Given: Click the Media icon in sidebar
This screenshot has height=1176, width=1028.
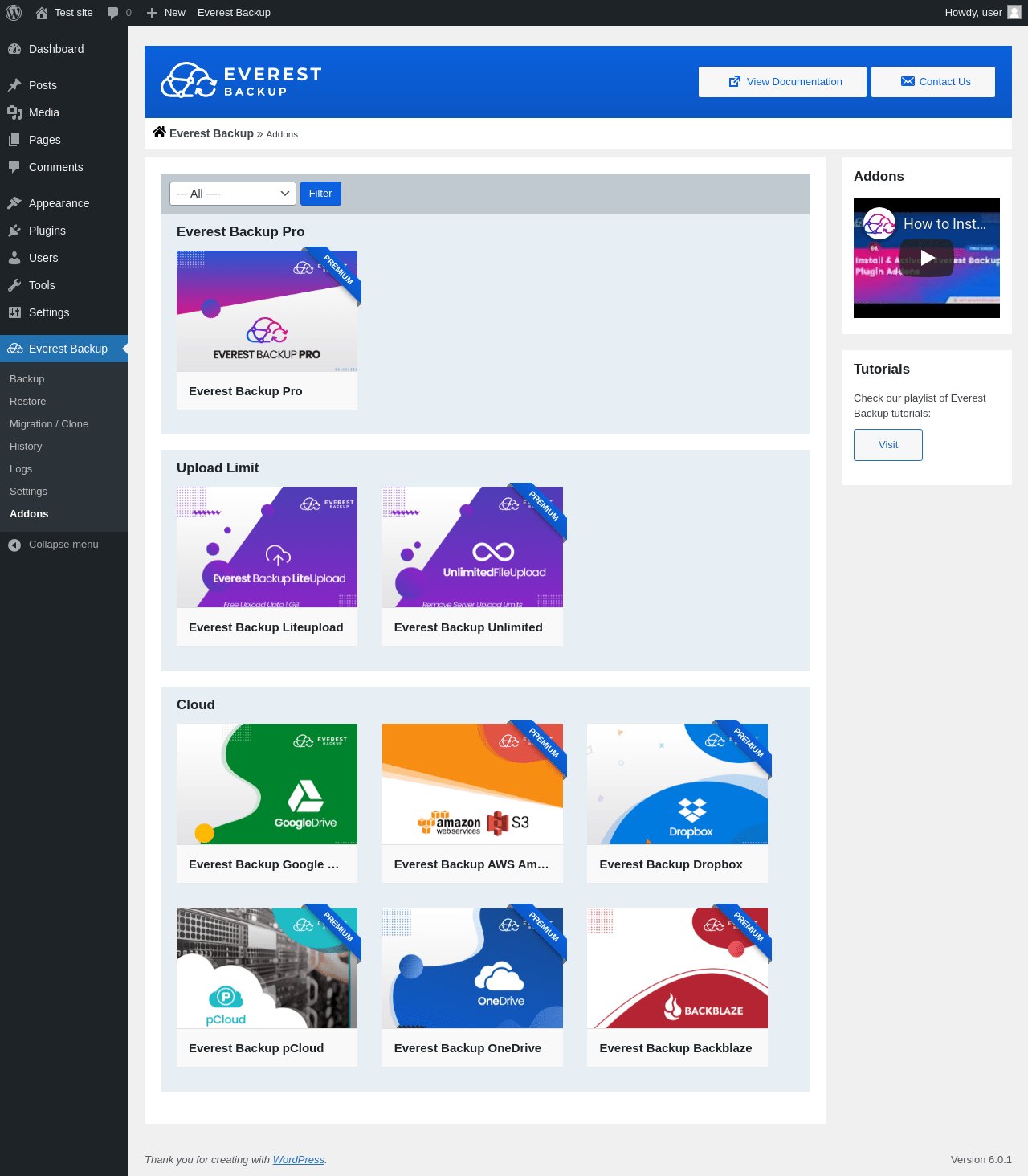Looking at the screenshot, I should tap(14, 112).
